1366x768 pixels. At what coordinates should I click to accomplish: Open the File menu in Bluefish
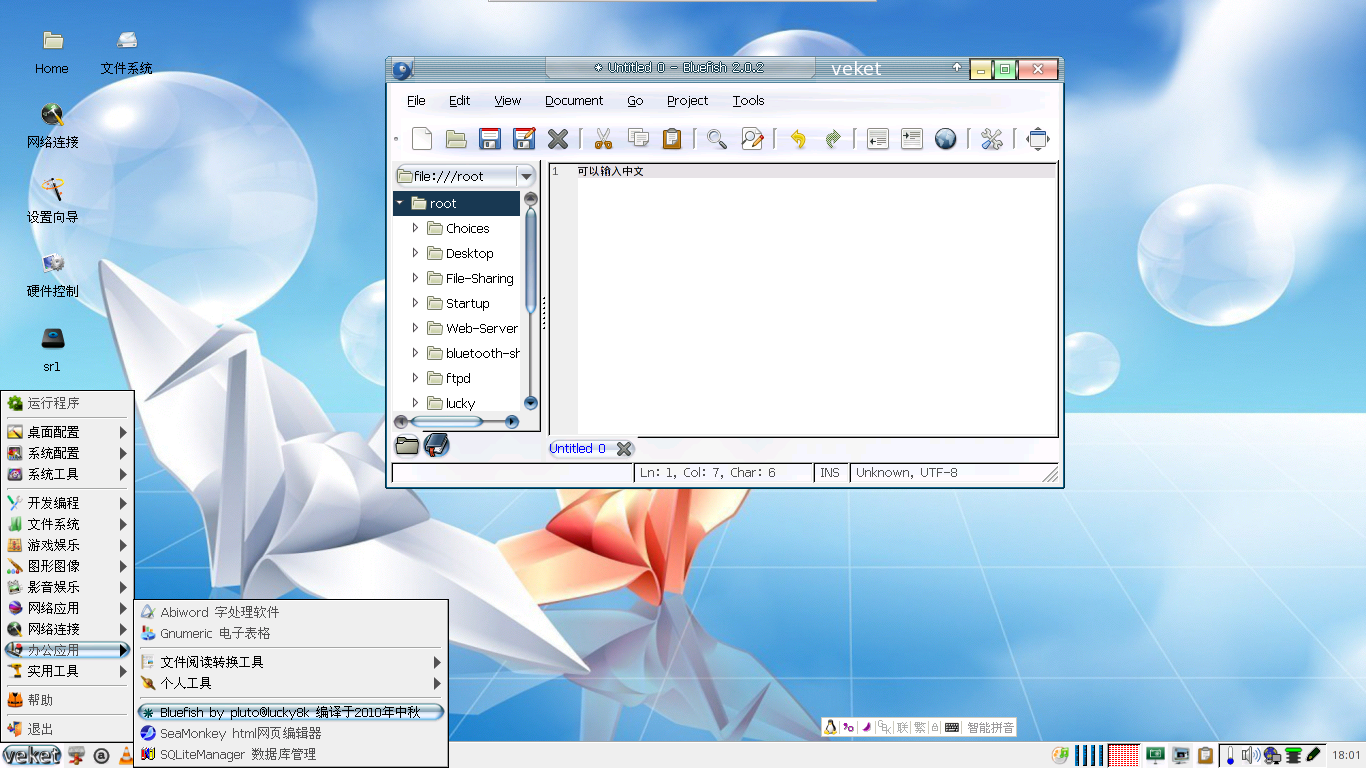point(416,100)
